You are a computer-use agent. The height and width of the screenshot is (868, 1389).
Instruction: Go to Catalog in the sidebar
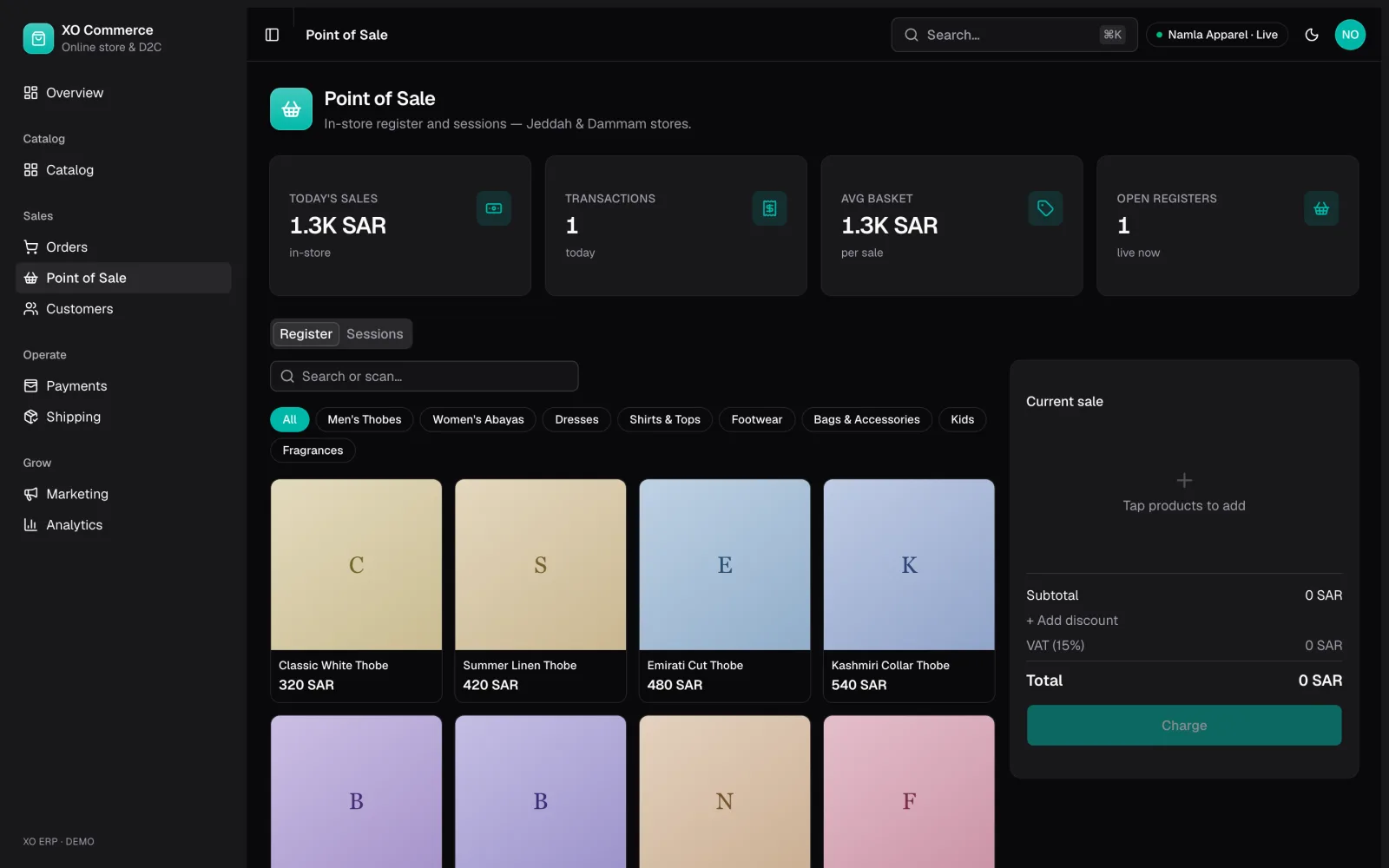[x=123, y=170]
